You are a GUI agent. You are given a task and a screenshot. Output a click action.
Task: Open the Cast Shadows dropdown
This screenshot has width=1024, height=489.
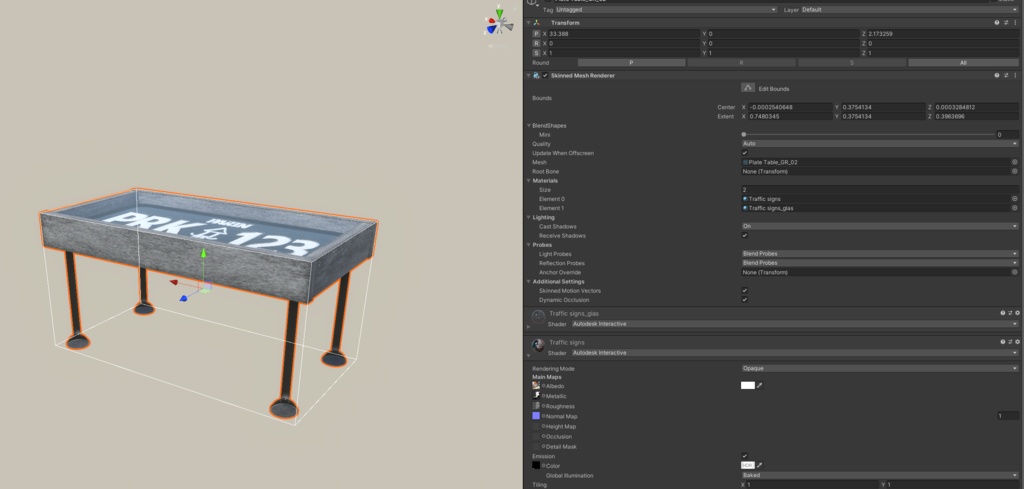[x=880, y=226]
